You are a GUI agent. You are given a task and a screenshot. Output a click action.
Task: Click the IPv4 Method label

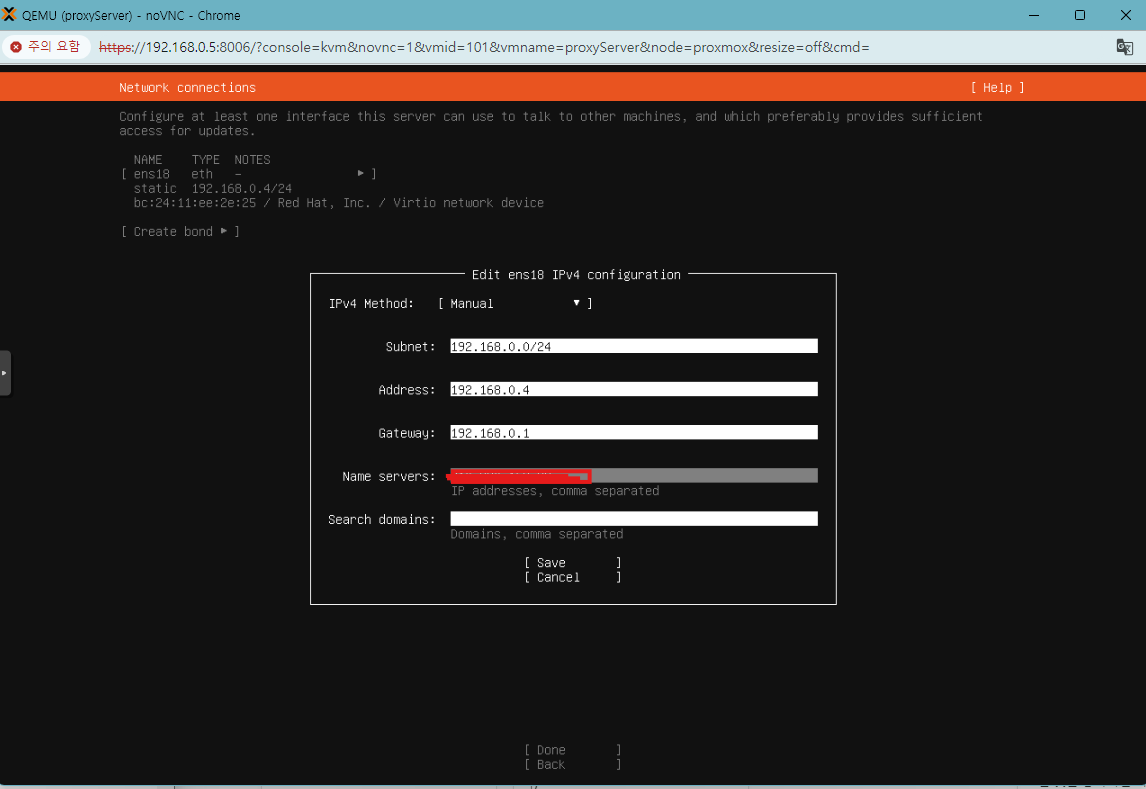(371, 303)
